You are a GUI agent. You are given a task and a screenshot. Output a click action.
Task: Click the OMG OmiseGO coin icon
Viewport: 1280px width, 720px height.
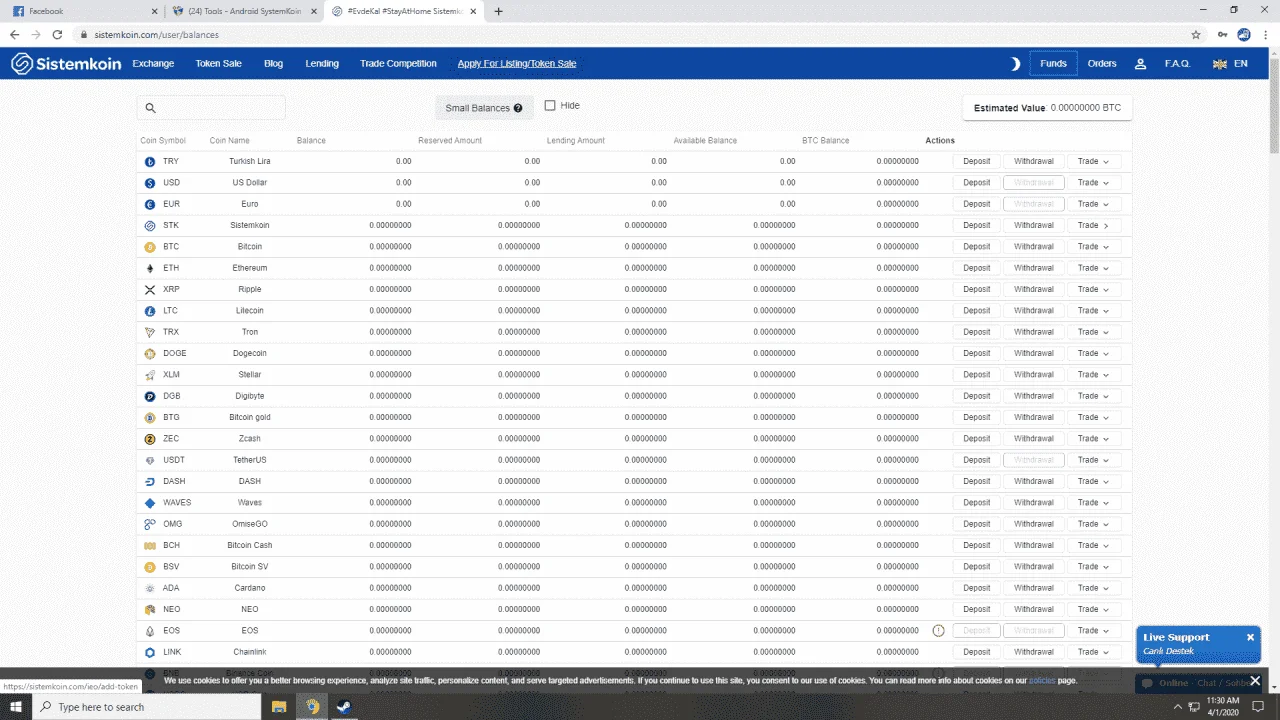tap(150, 524)
